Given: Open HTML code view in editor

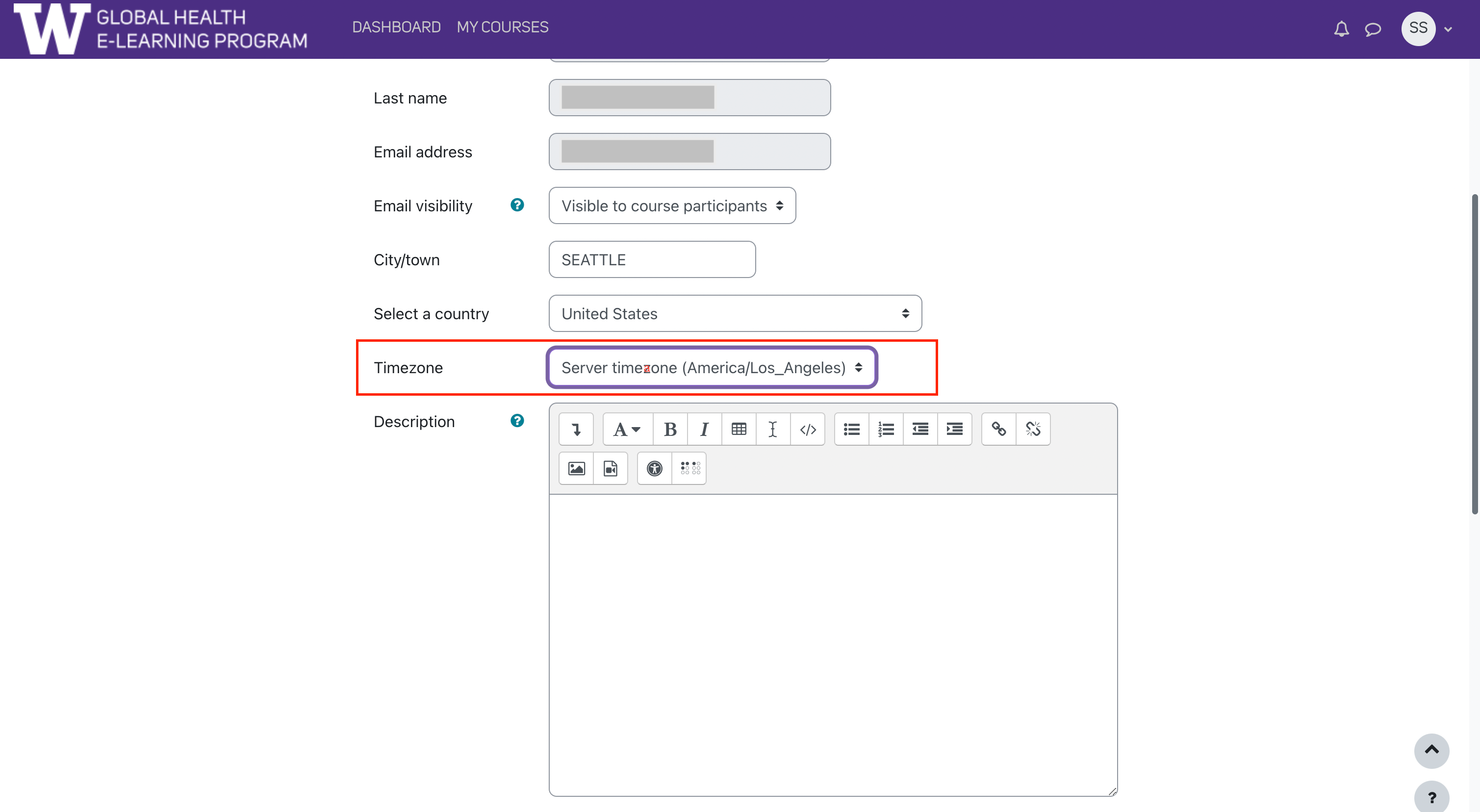Looking at the screenshot, I should coord(807,429).
